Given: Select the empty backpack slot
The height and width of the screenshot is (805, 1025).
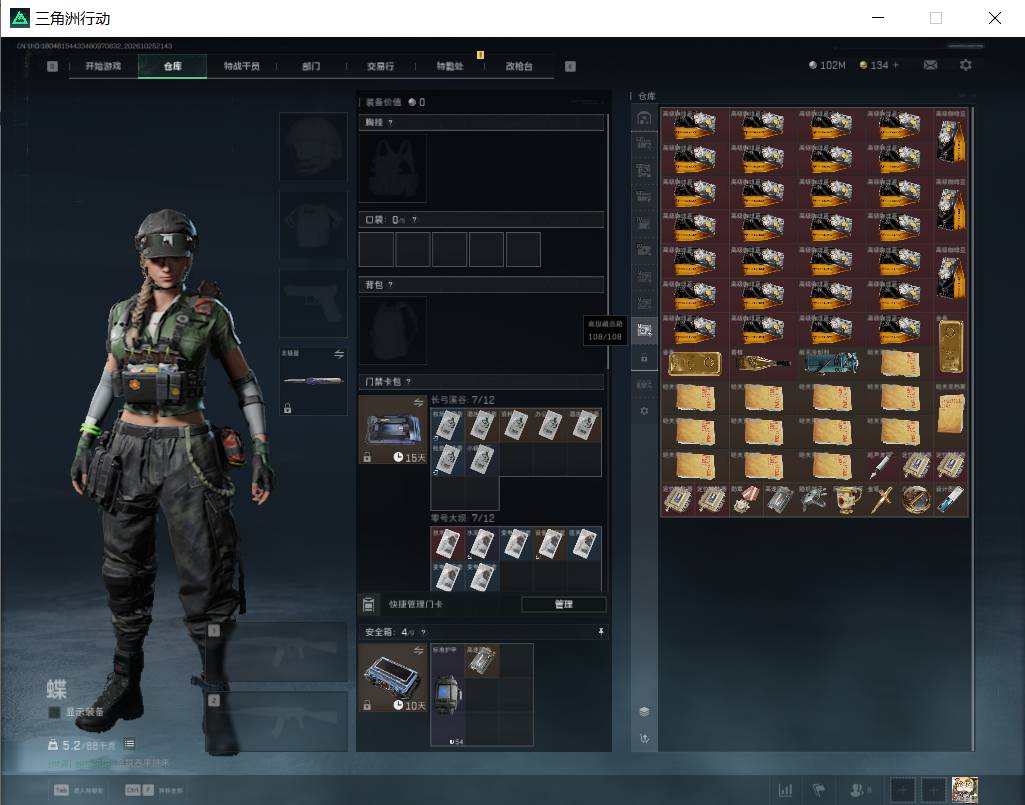Looking at the screenshot, I should [x=393, y=330].
